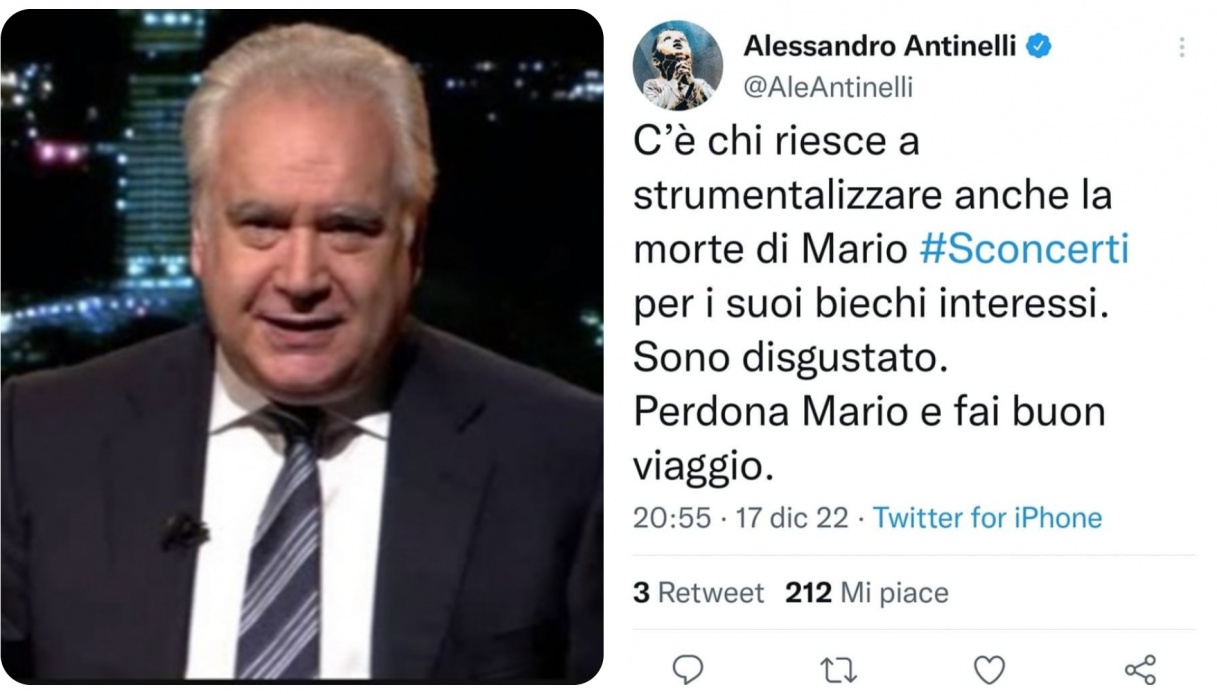Viewport: 1217px width, 694px height.
Task: Click the Twitter for iPhone source link
Action: click(987, 518)
